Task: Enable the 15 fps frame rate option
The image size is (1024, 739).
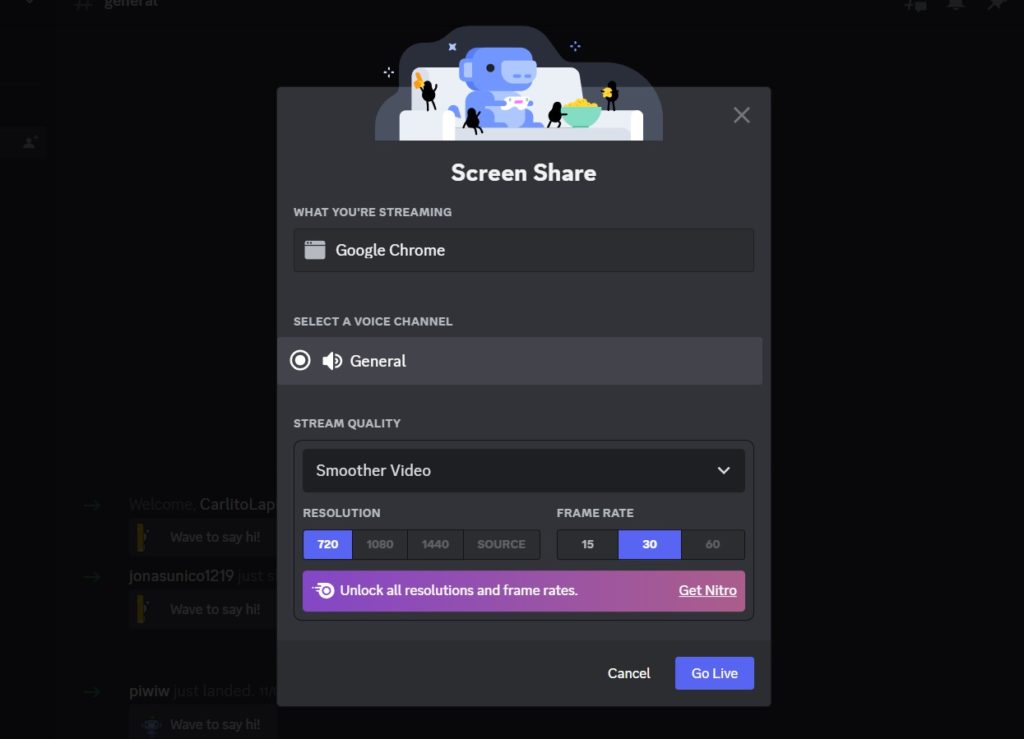Action: pyautogui.click(x=587, y=544)
